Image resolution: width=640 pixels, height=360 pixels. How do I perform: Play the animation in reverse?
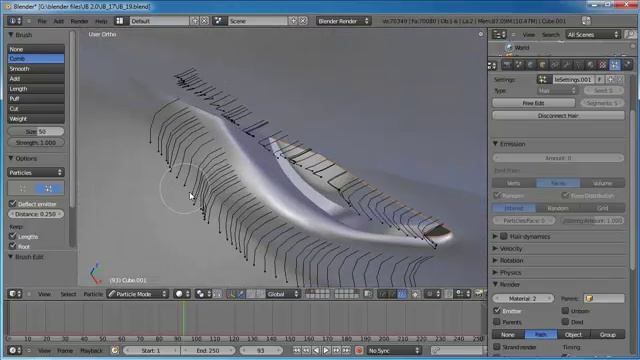[x=316, y=350]
